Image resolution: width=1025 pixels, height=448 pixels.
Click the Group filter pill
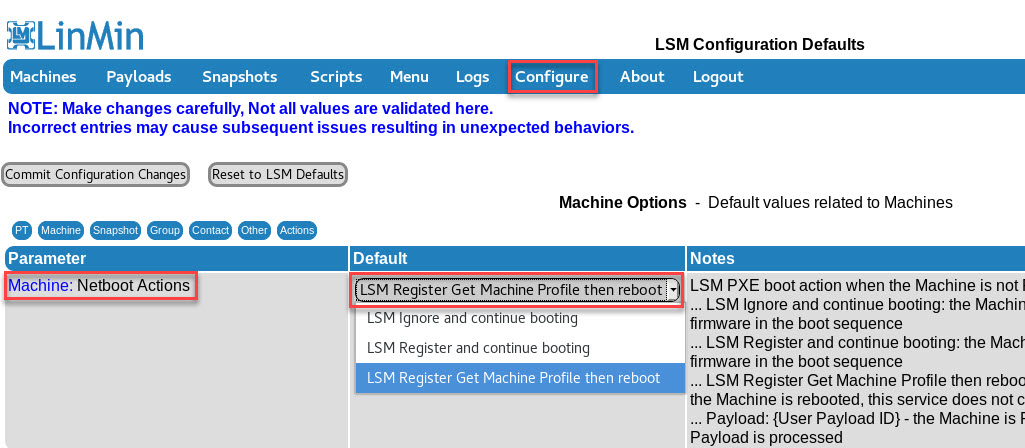[164, 230]
